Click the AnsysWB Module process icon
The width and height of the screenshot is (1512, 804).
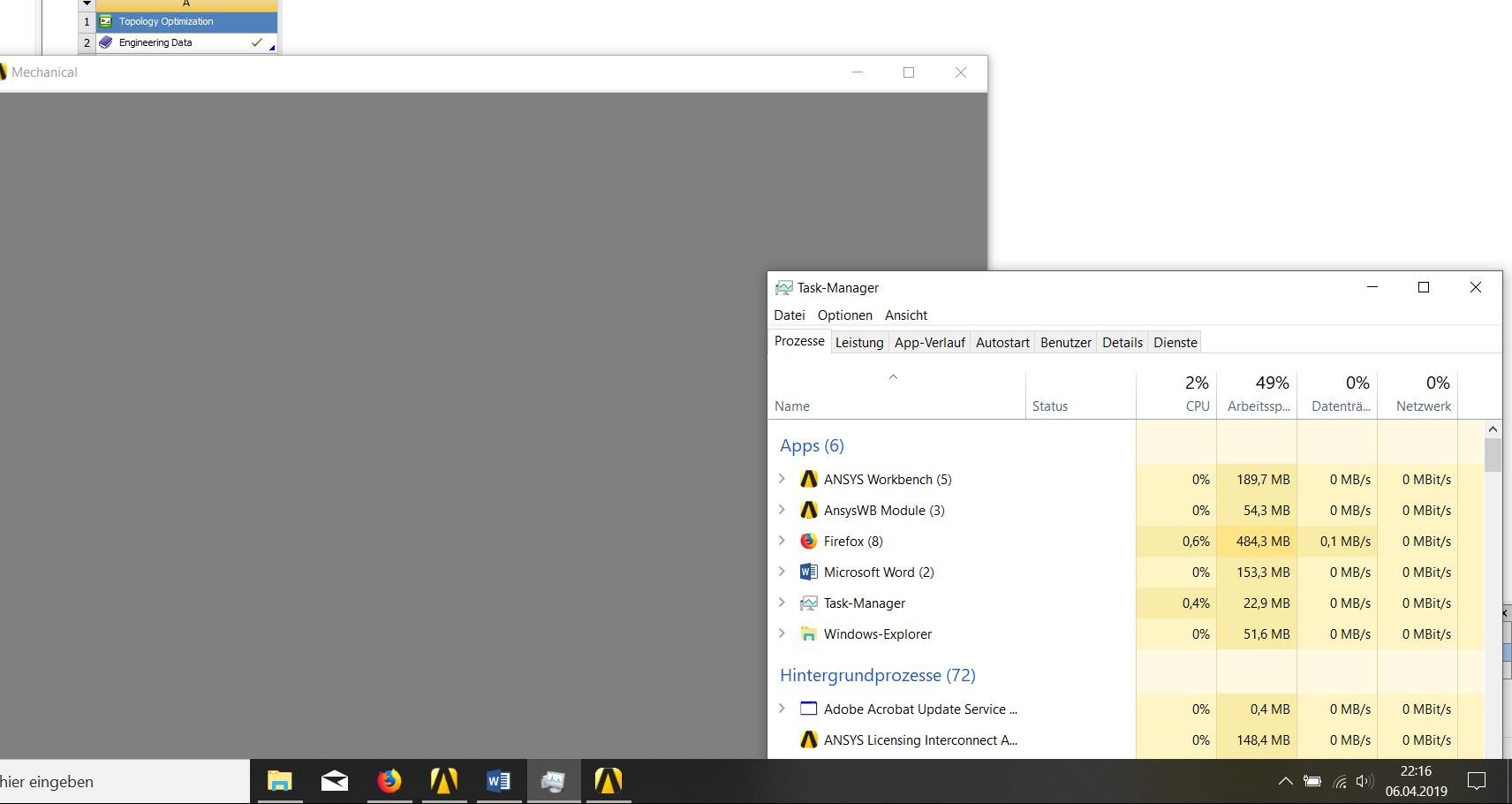pos(808,510)
